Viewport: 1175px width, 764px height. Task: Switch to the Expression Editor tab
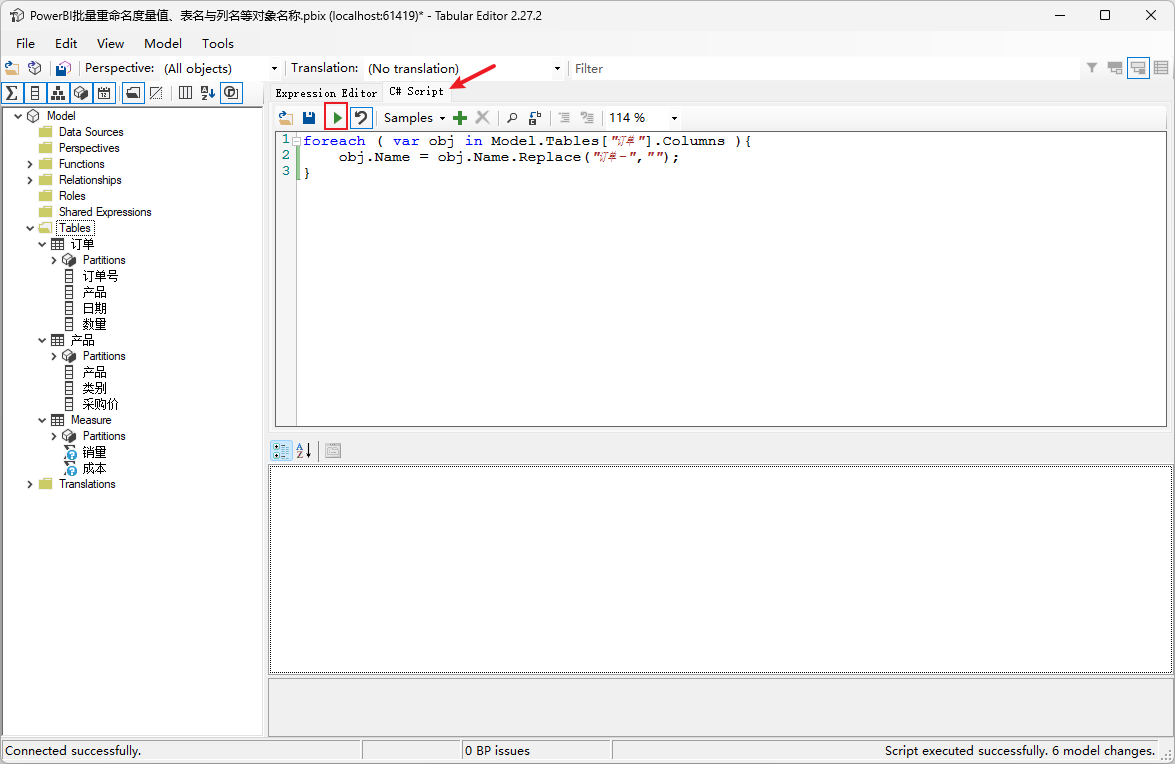326,93
